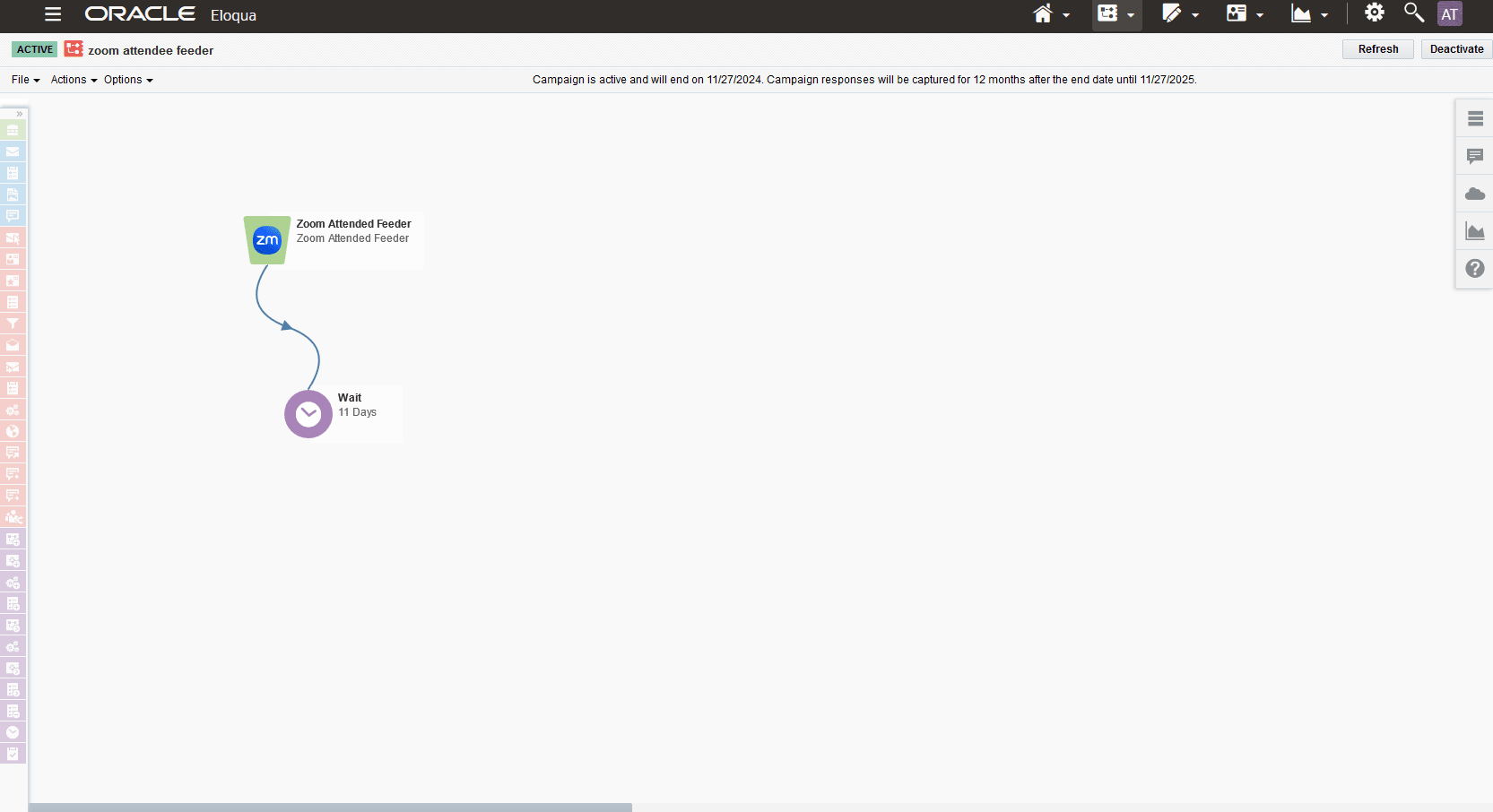
Task: Select the purple clock Wait palette icon
Action: [13, 732]
